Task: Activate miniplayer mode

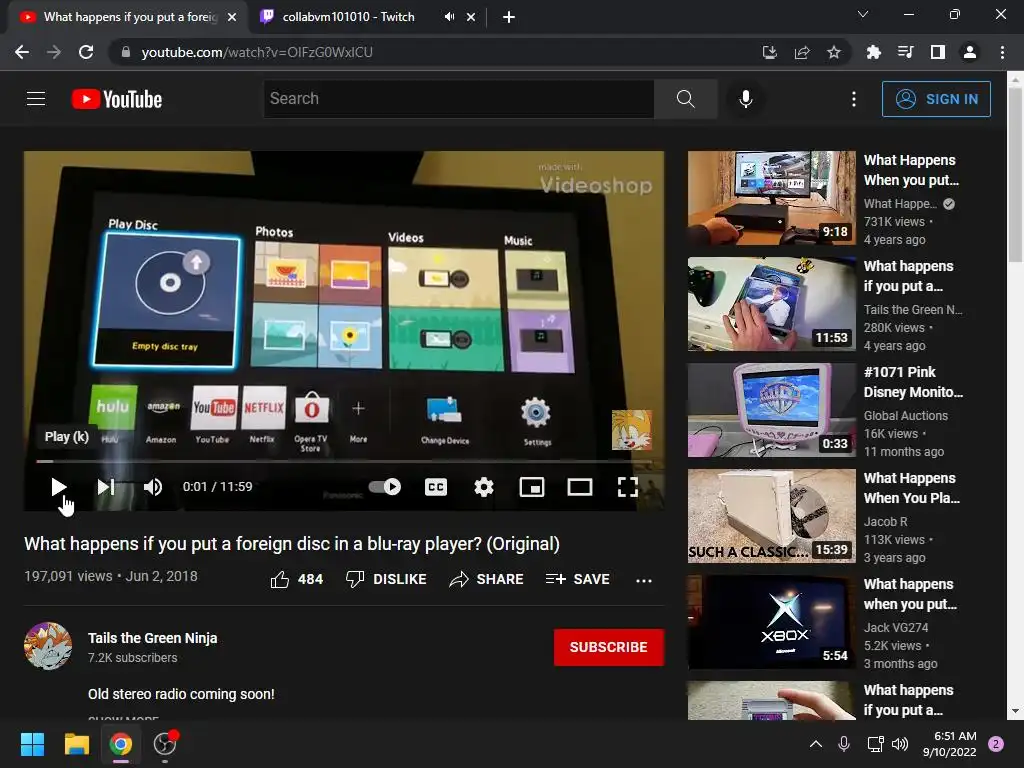Action: (x=532, y=487)
